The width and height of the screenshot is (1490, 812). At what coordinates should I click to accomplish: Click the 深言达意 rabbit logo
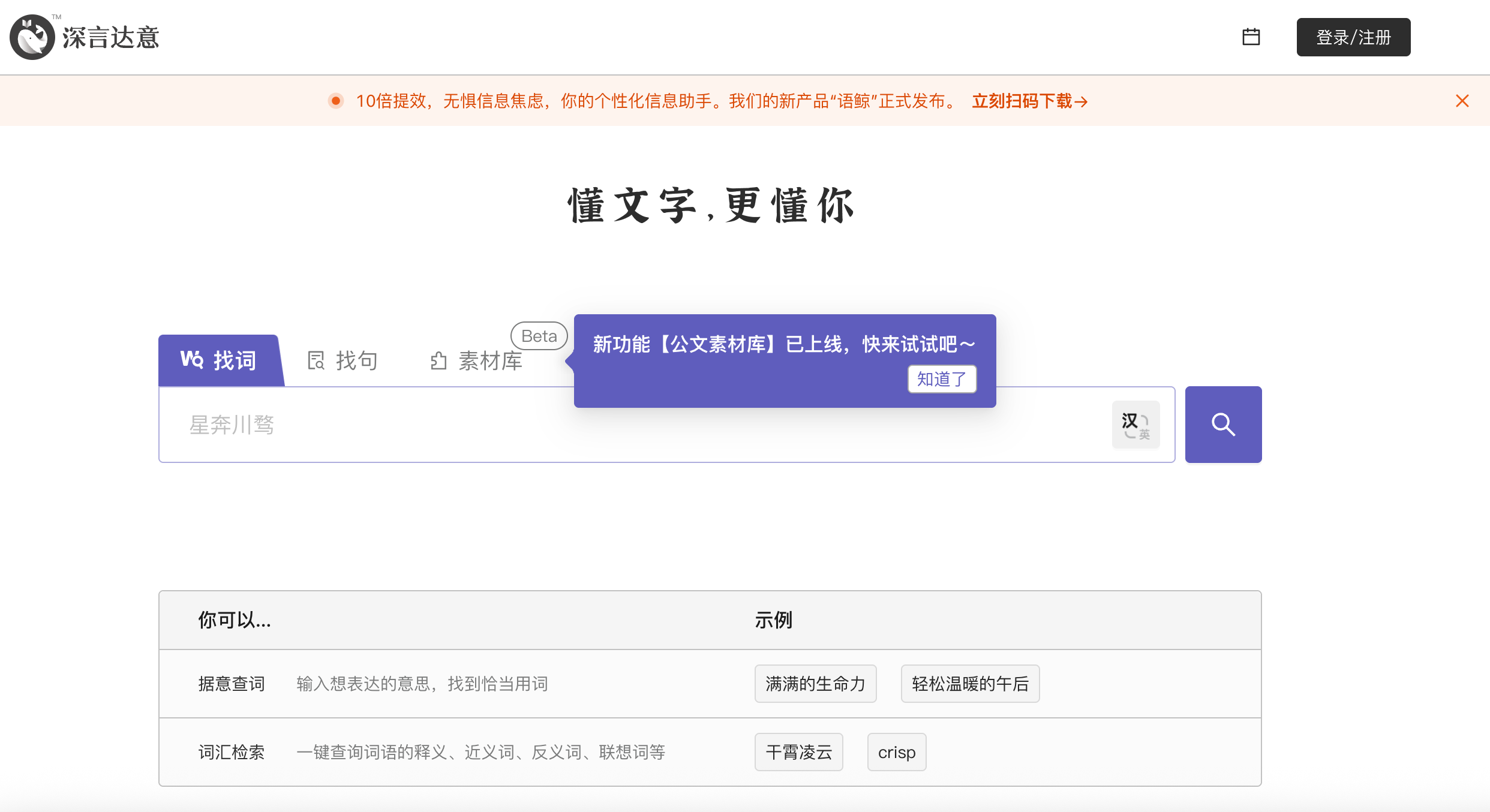coord(31,37)
